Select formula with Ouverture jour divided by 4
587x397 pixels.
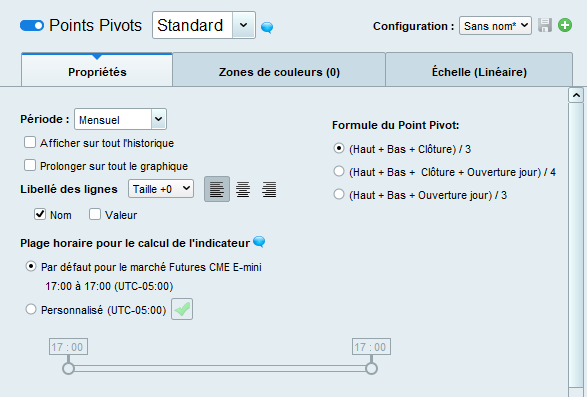(x=339, y=172)
